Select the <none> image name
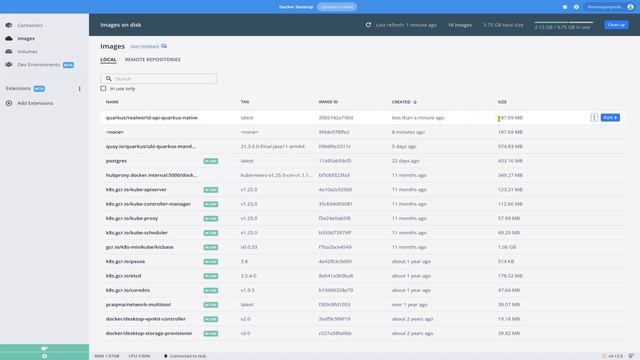Viewport: 640px width, 360px height. click(115, 132)
